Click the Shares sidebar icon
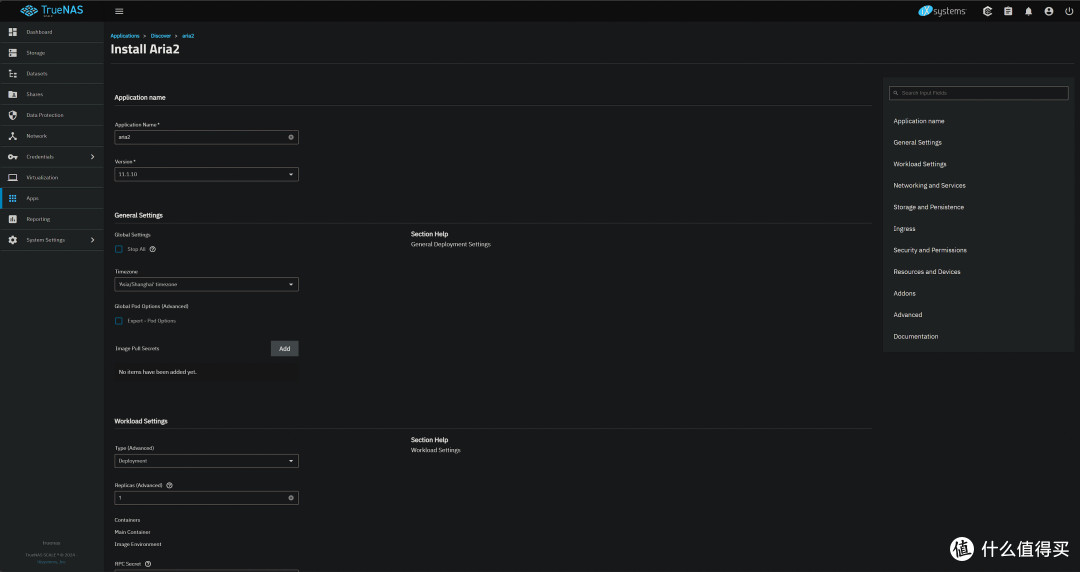The image size is (1080, 572). pyautogui.click(x=12, y=94)
